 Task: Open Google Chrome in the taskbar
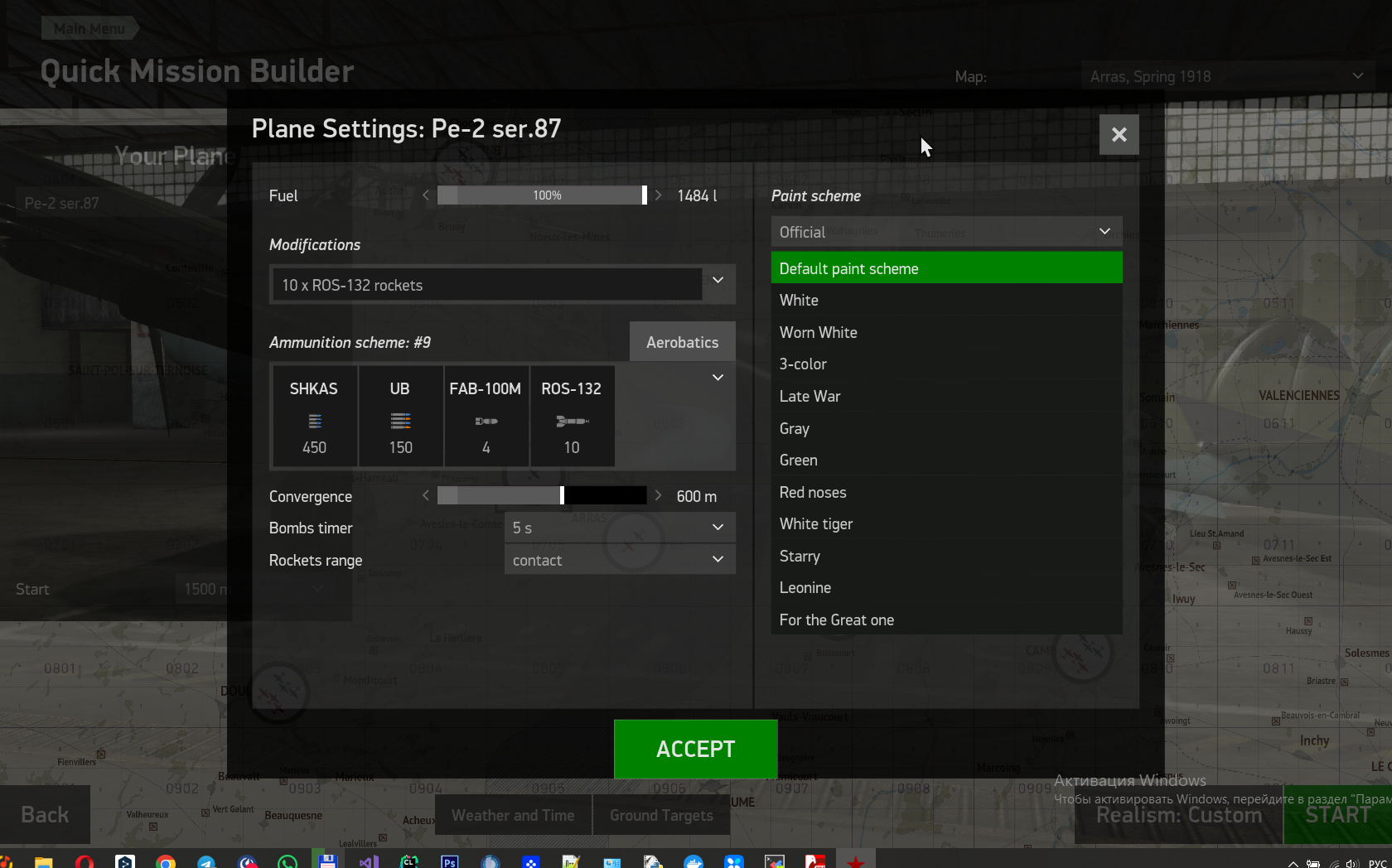tap(165, 862)
